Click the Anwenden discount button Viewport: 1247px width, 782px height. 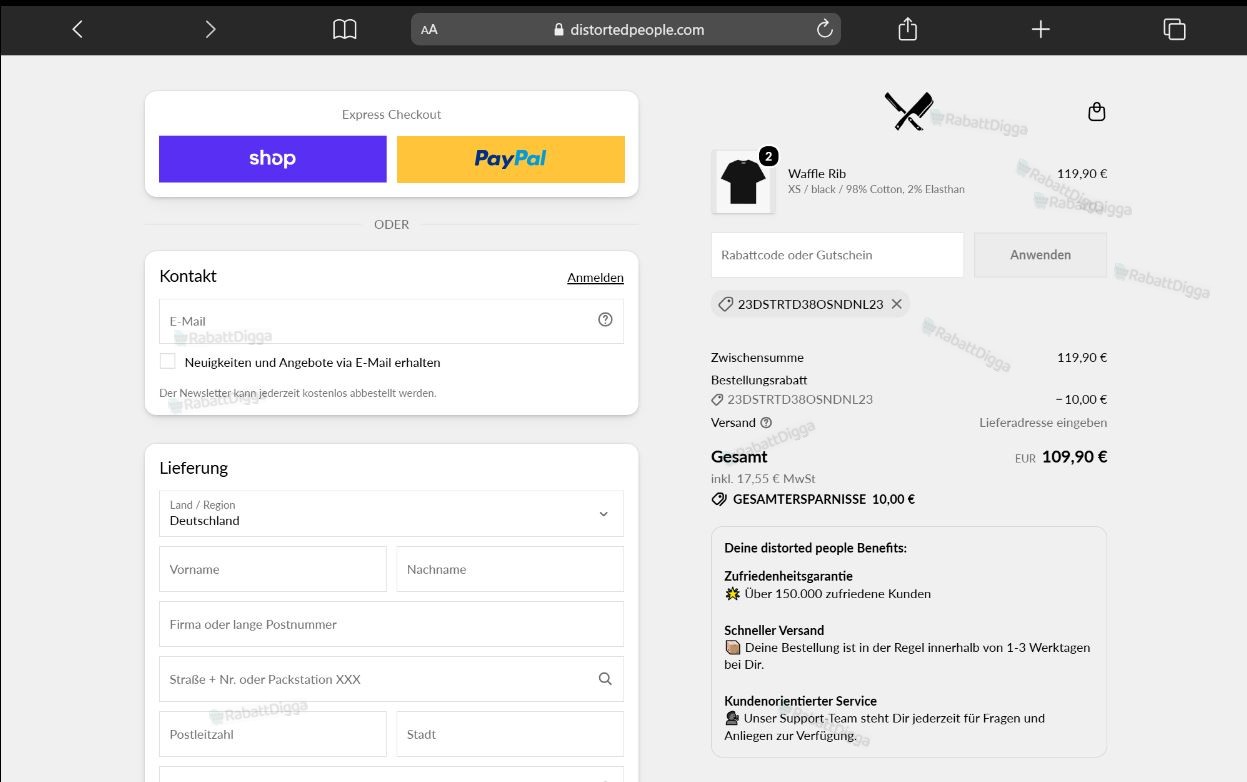click(1041, 255)
